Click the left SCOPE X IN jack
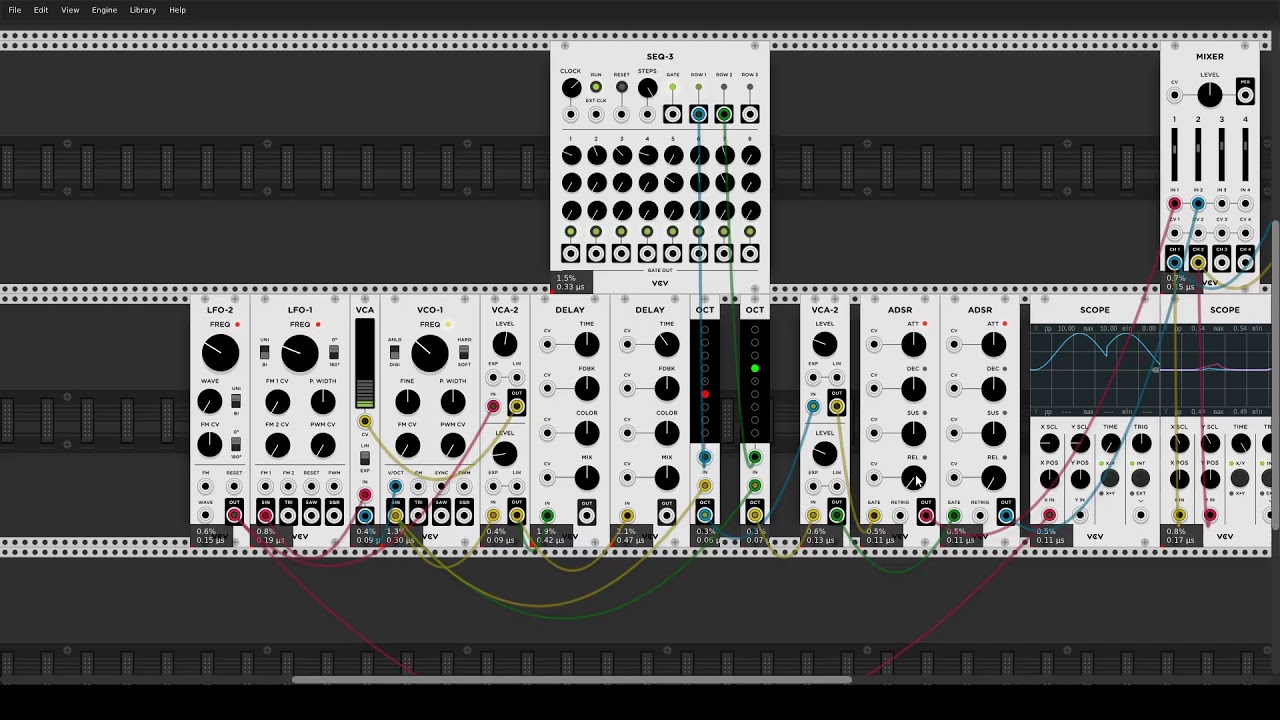This screenshot has width=1280, height=720. click(x=1049, y=516)
